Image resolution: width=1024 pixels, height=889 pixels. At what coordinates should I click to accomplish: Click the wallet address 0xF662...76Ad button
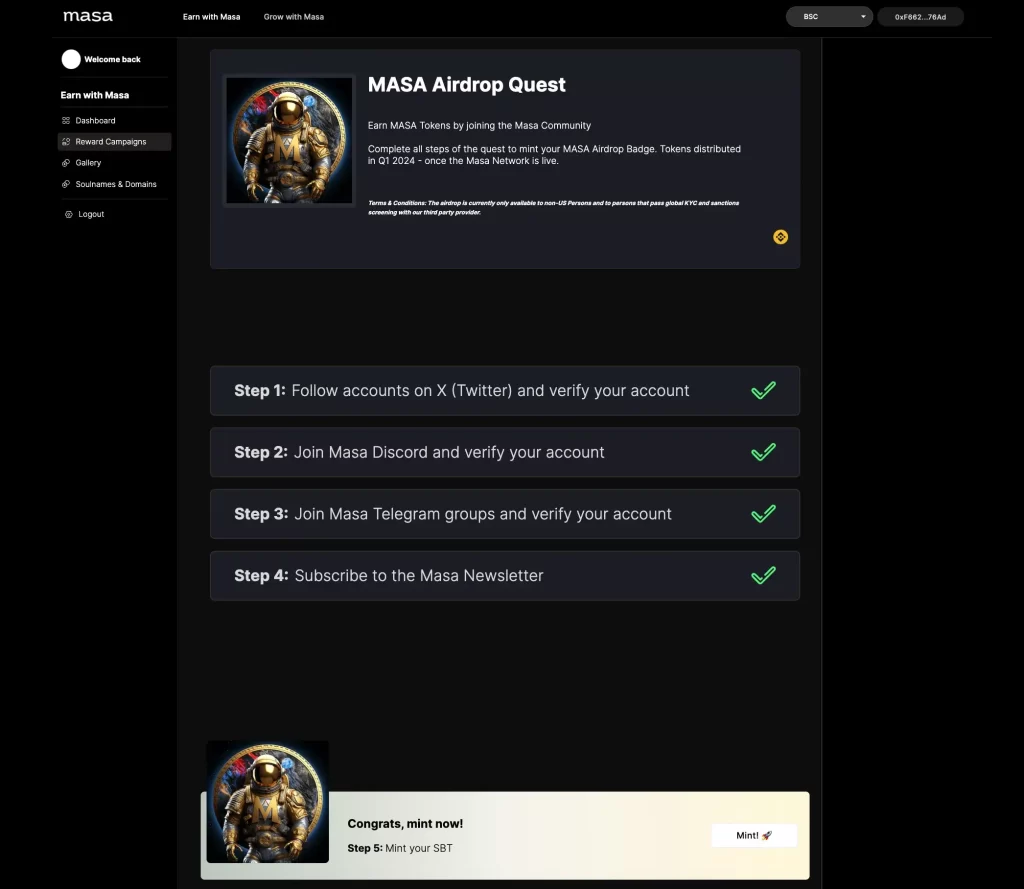click(x=920, y=17)
